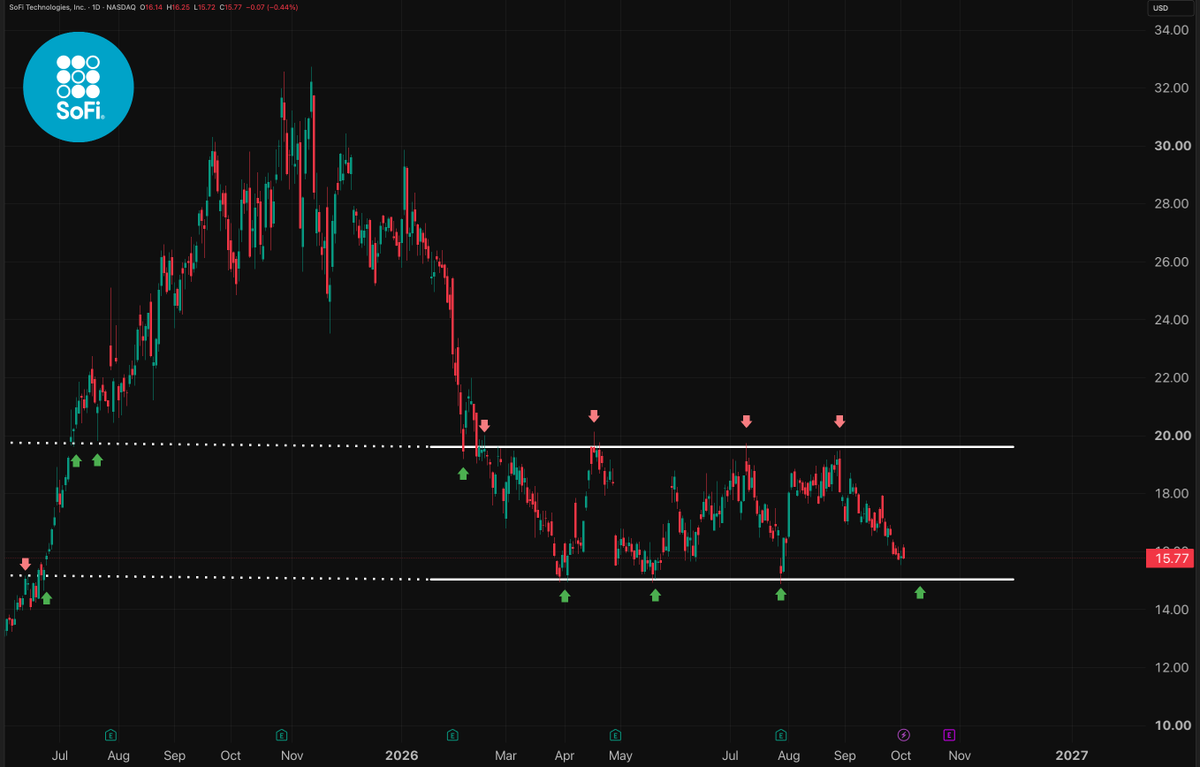Click the earnings marker above Aug 2025
The height and width of the screenshot is (767, 1200).
pyautogui.click(x=112, y=735)
